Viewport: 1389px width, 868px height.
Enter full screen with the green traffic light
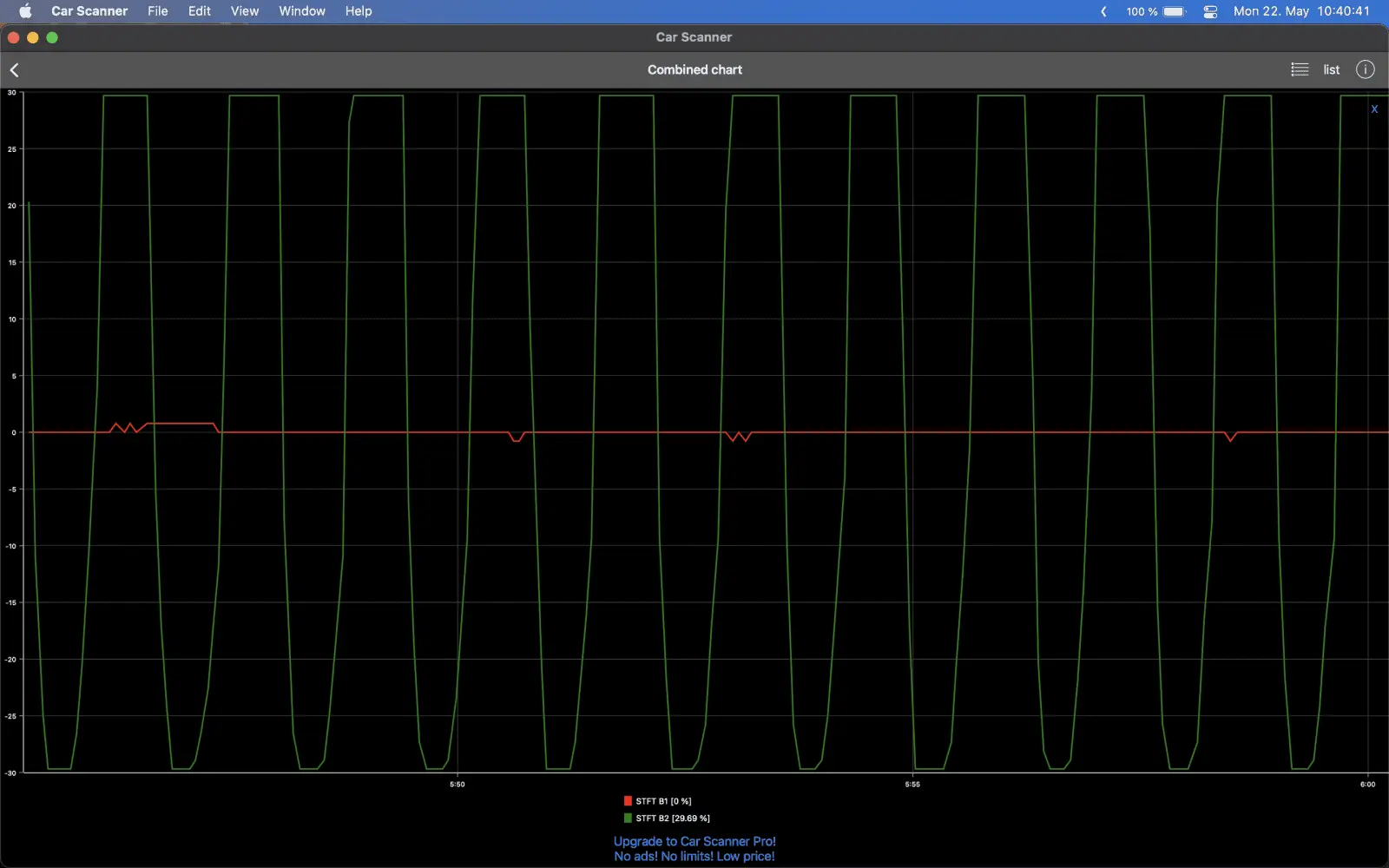pyautogui.click(x=52, y=37)
